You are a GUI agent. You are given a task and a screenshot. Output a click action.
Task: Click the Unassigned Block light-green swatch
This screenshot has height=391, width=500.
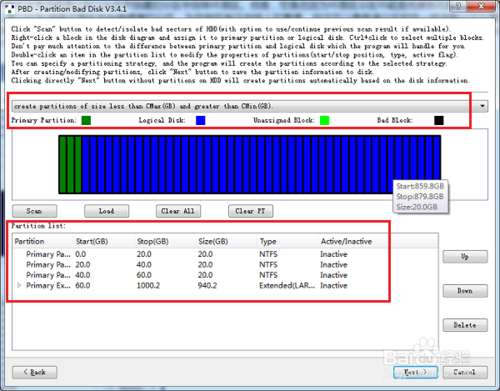point(324,120)
